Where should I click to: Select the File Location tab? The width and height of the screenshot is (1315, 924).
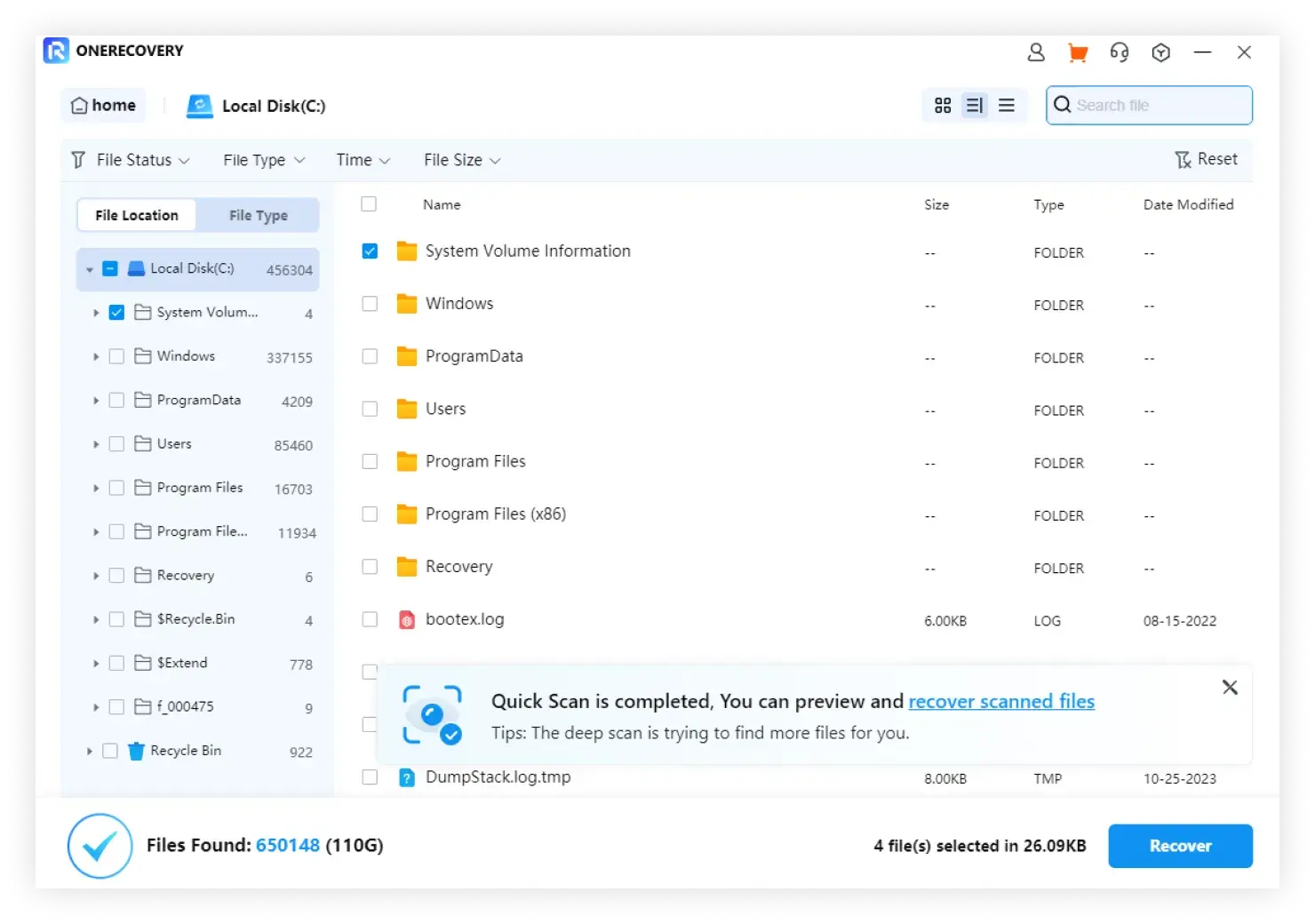click(137, 215)
